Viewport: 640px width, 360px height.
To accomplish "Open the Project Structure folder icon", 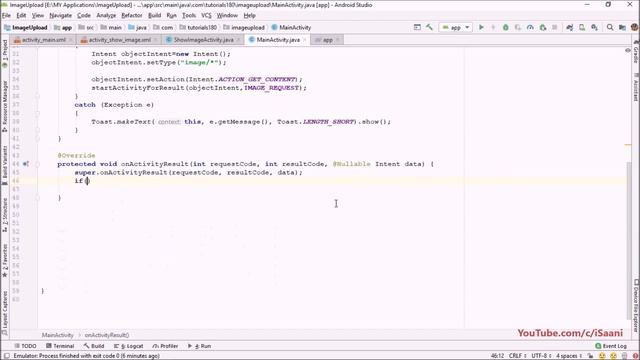I will coord(622,27).
